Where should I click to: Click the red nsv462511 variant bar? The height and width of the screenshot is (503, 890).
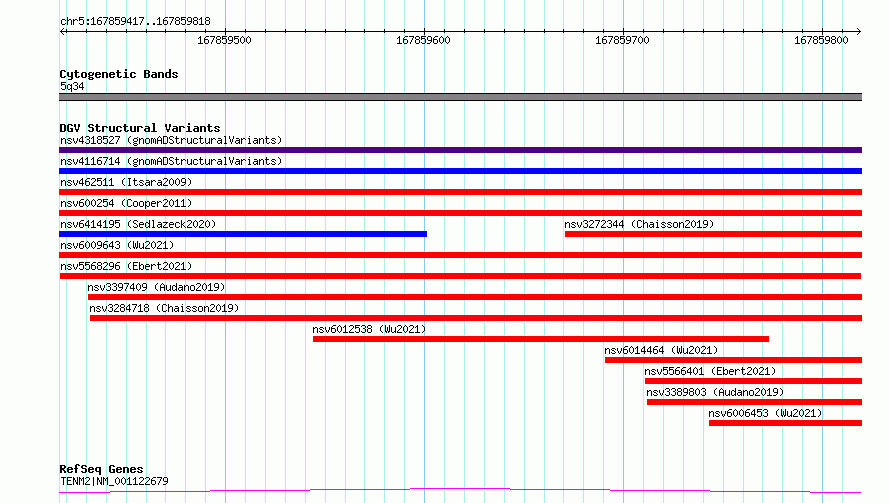point(460,192)
